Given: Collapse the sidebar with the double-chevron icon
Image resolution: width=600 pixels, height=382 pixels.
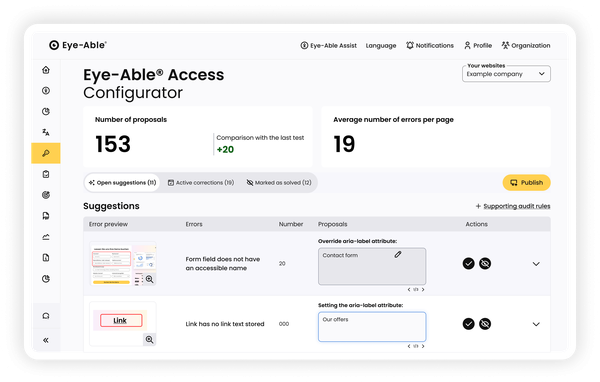Looking at the screenshot, I should click(46, 340).
